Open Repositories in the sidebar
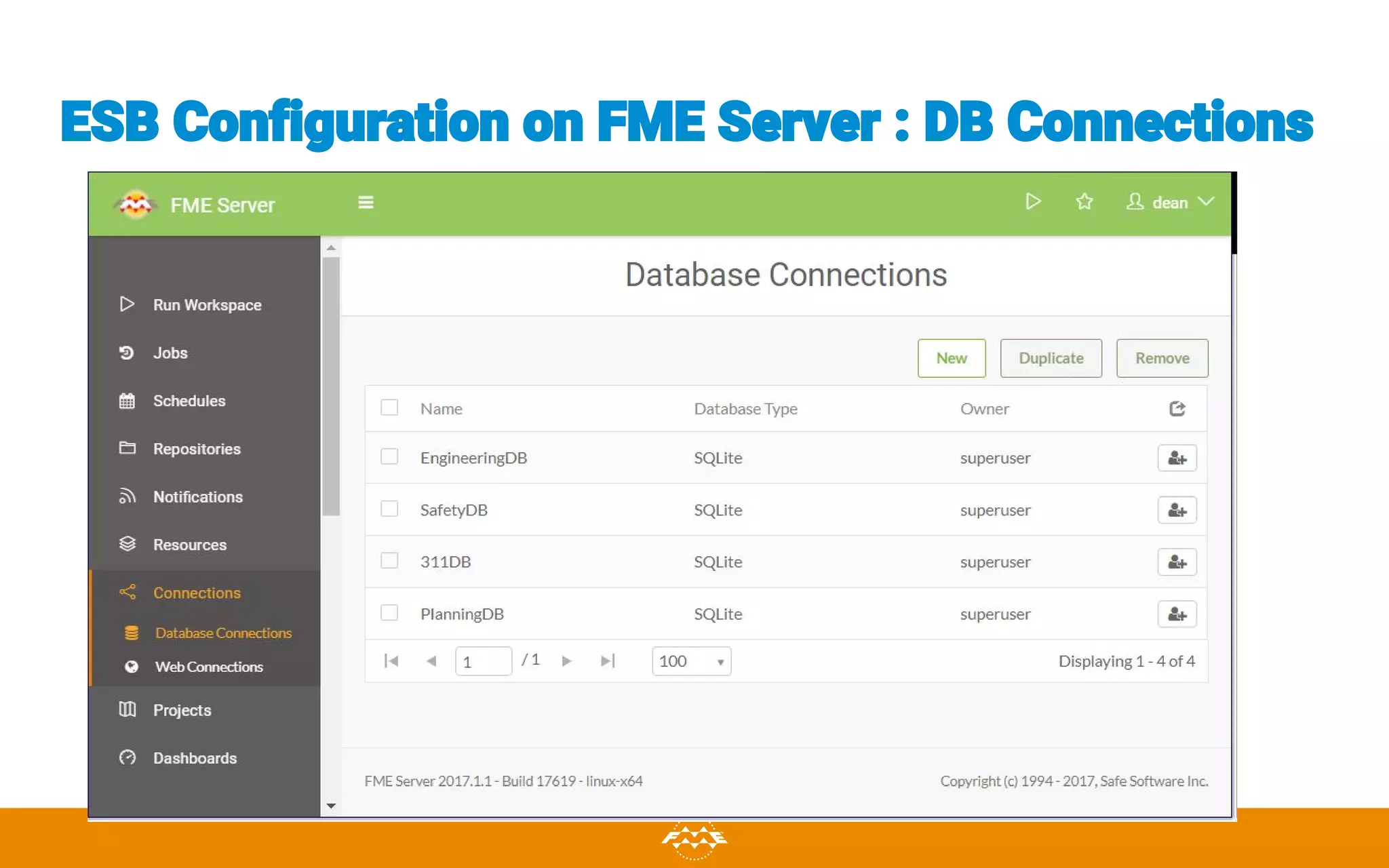Screen dimensions: 1389x868 point(197,449)
